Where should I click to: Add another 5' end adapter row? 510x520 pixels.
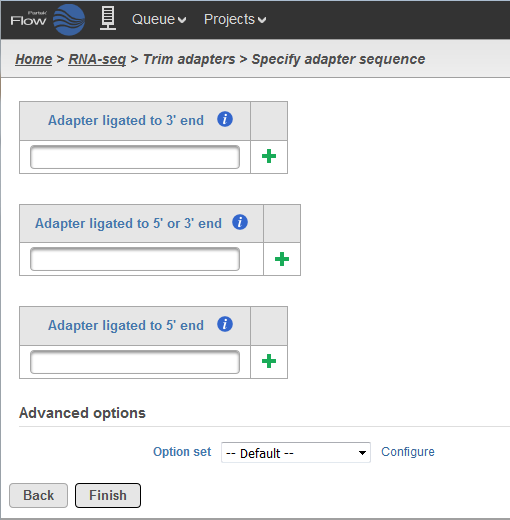(x=269, y=361)
